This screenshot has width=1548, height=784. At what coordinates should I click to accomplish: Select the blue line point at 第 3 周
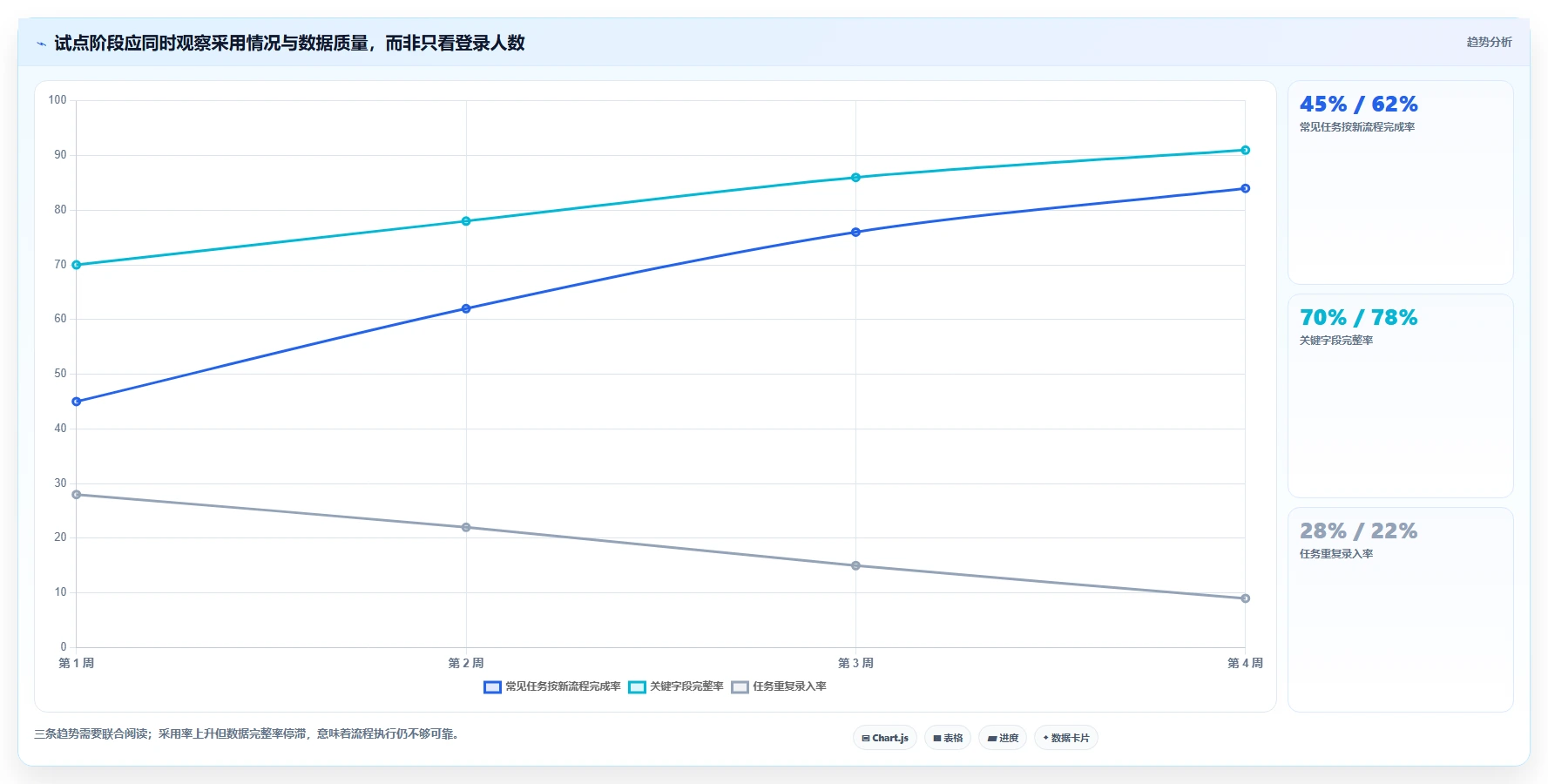tap(855, 232)
